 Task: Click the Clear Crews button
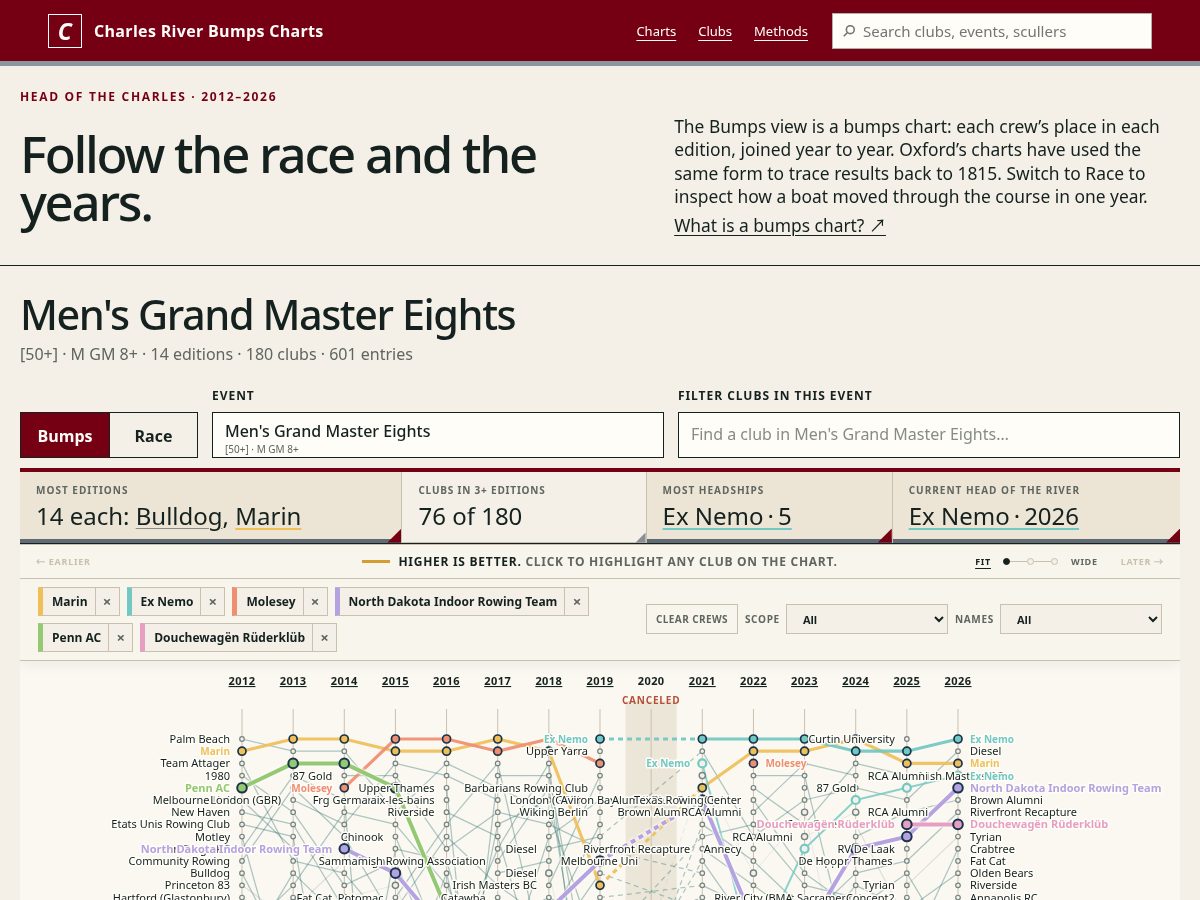(x=692, y=619)
